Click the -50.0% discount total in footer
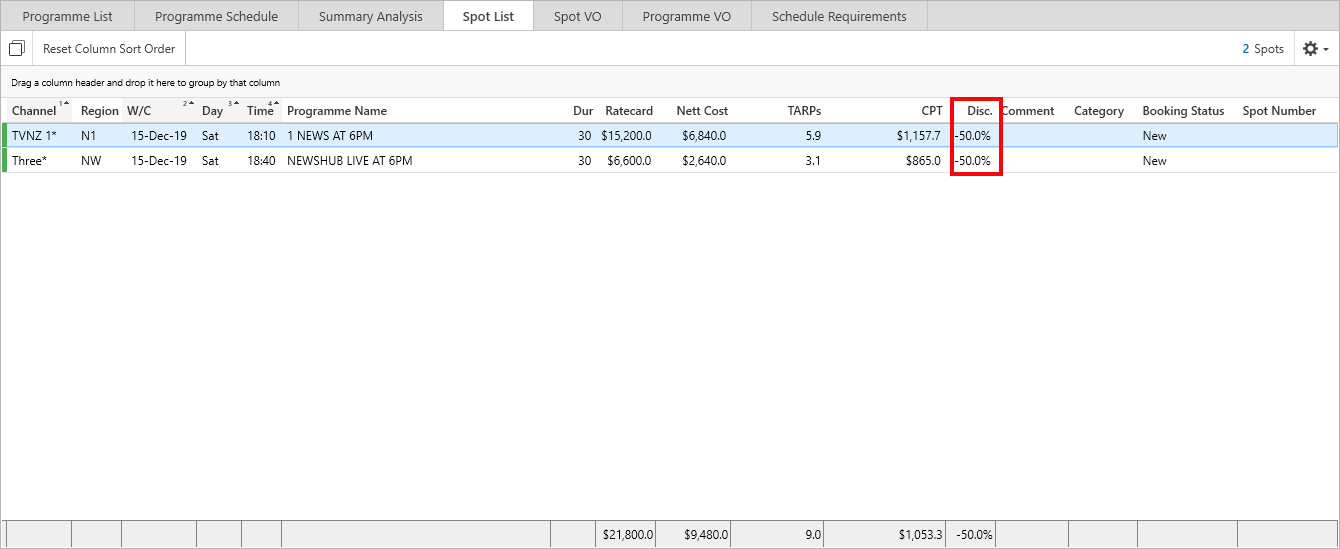 973,535
